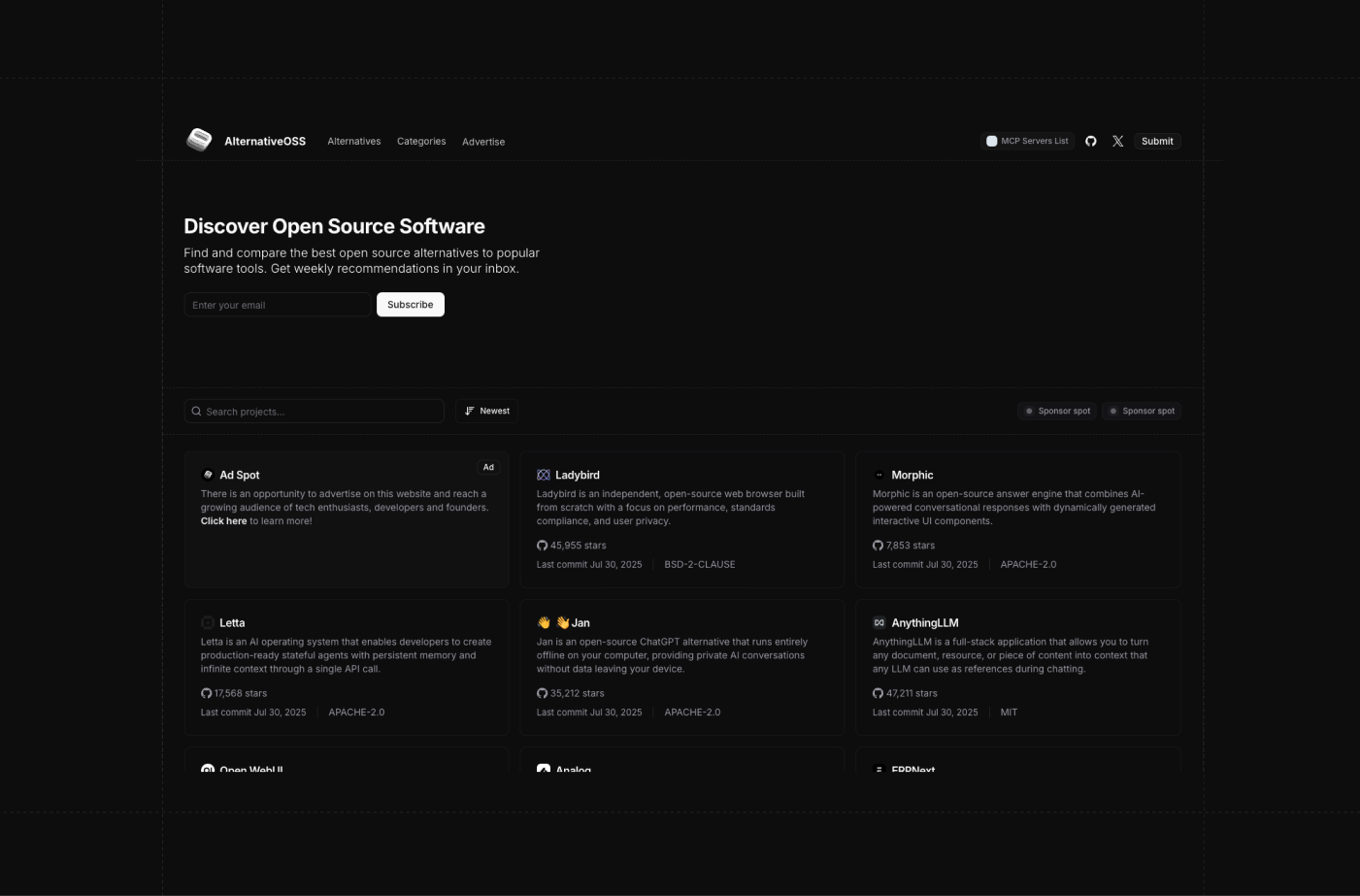Click 'Last commit Jul 30, 2025' on AnythingLLM

click(925, 713)
